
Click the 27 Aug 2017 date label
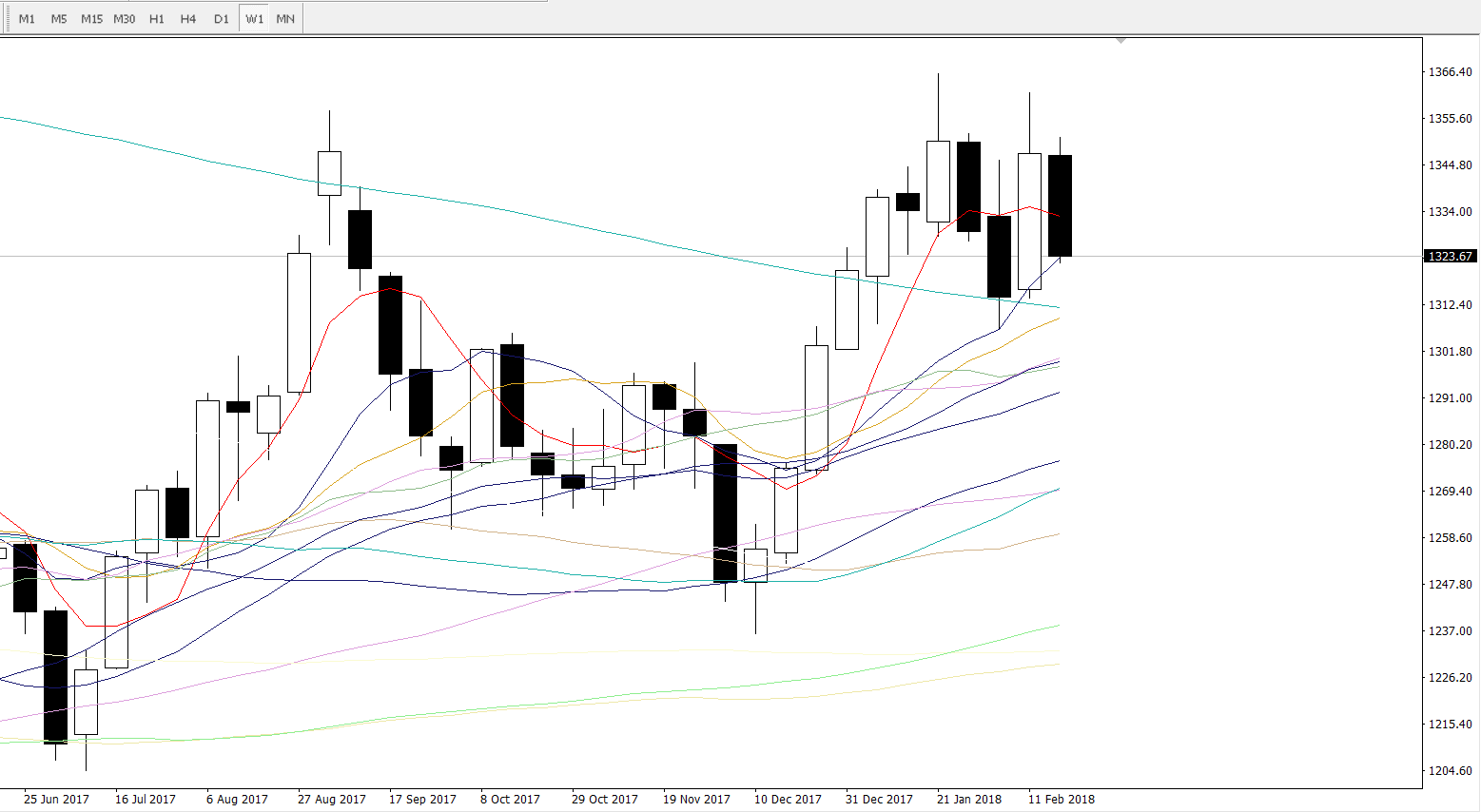331,800
